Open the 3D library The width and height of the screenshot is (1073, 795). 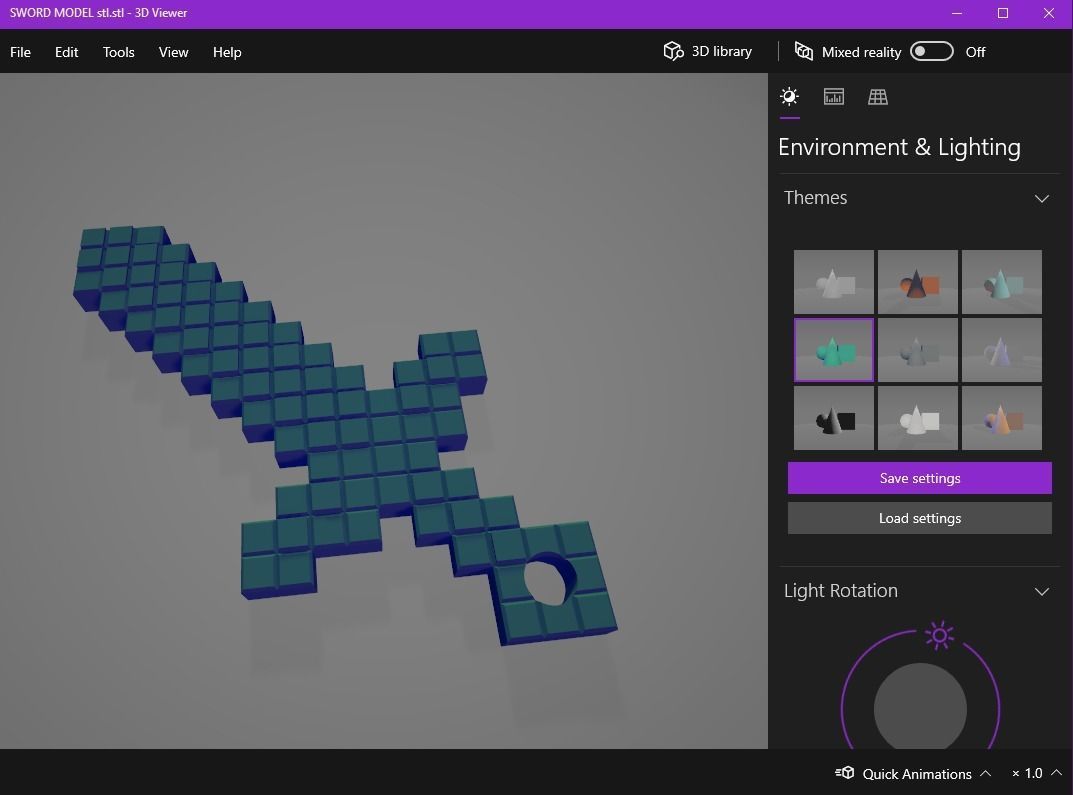tap(708, 51)
